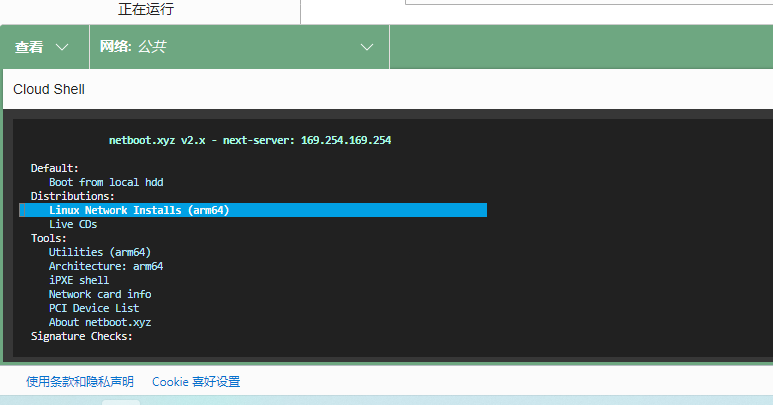
Task: Choose highlighted Linux Network Installs (arm64)
Action: 139,210
